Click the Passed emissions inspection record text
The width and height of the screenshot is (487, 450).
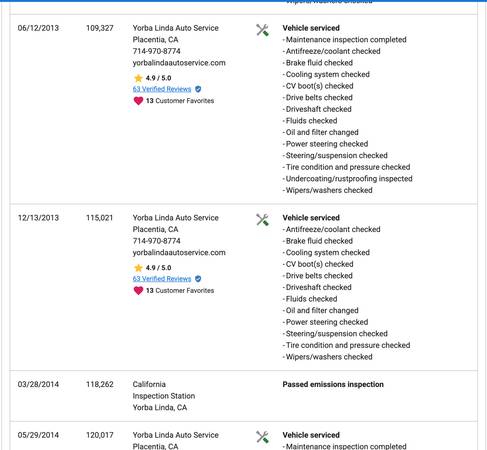pos(333,384)
